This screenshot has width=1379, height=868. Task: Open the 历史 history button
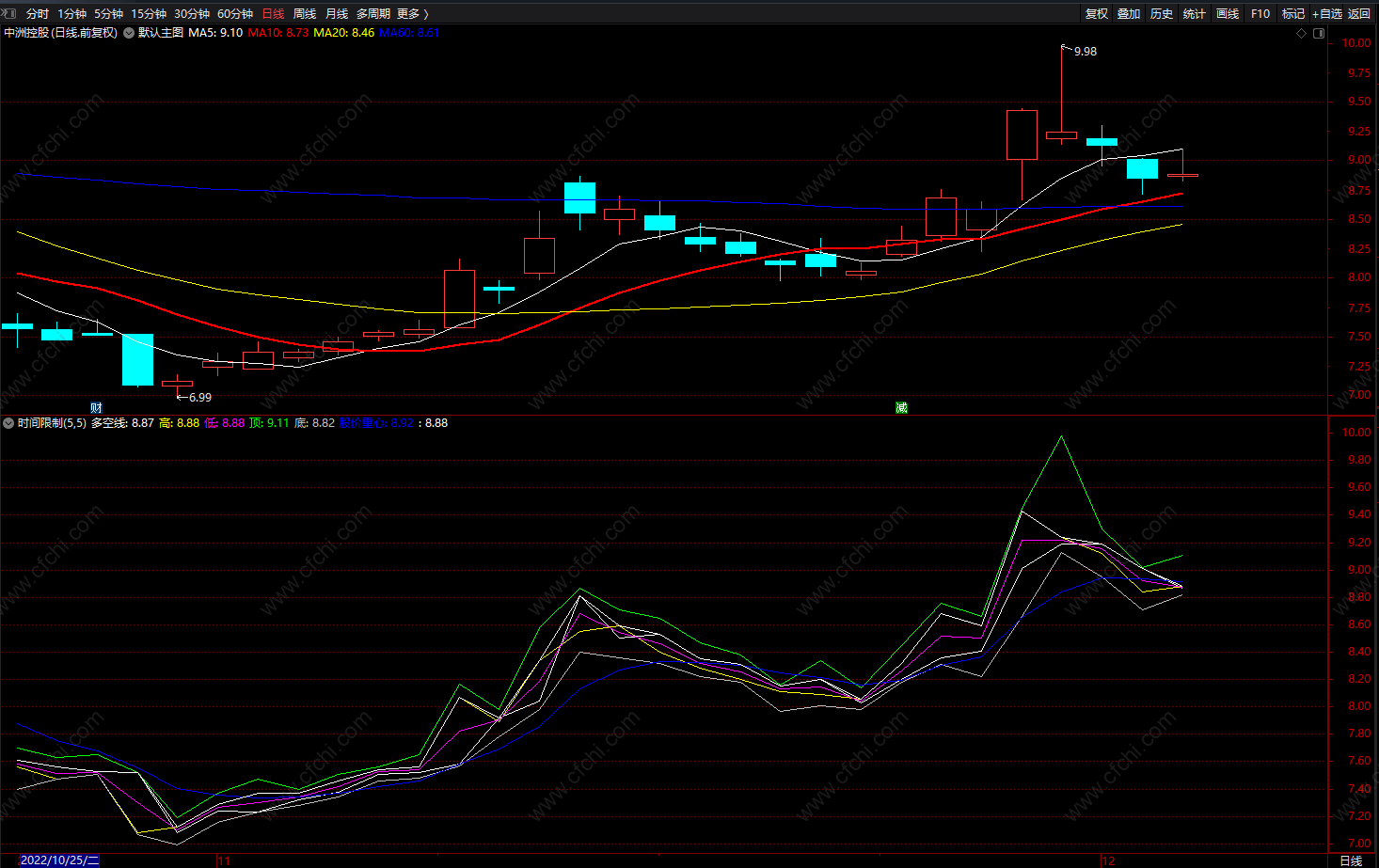click(x=1162, y=13)
